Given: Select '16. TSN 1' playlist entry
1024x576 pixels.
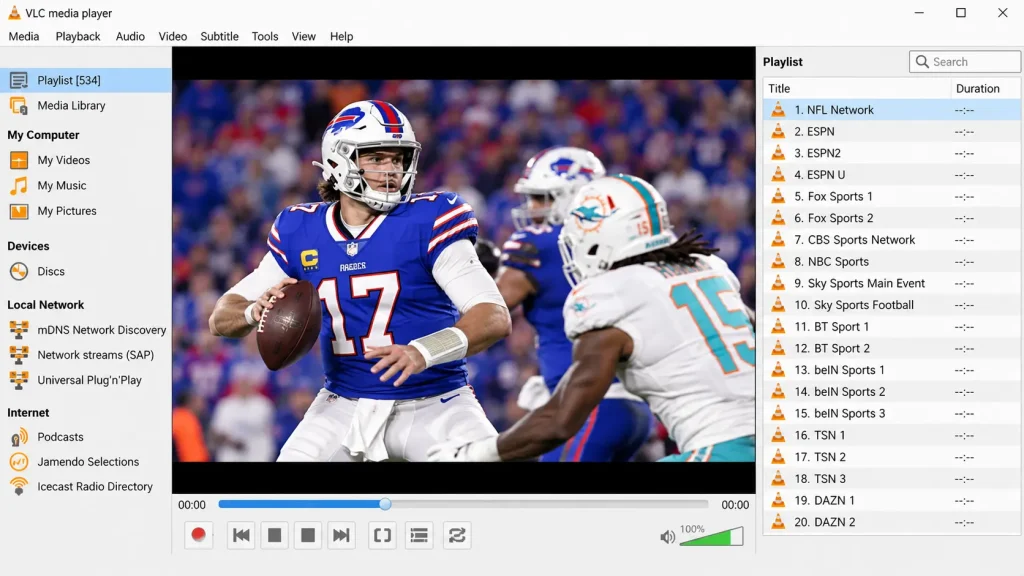Looking at the screenshot, I should 891,436.
